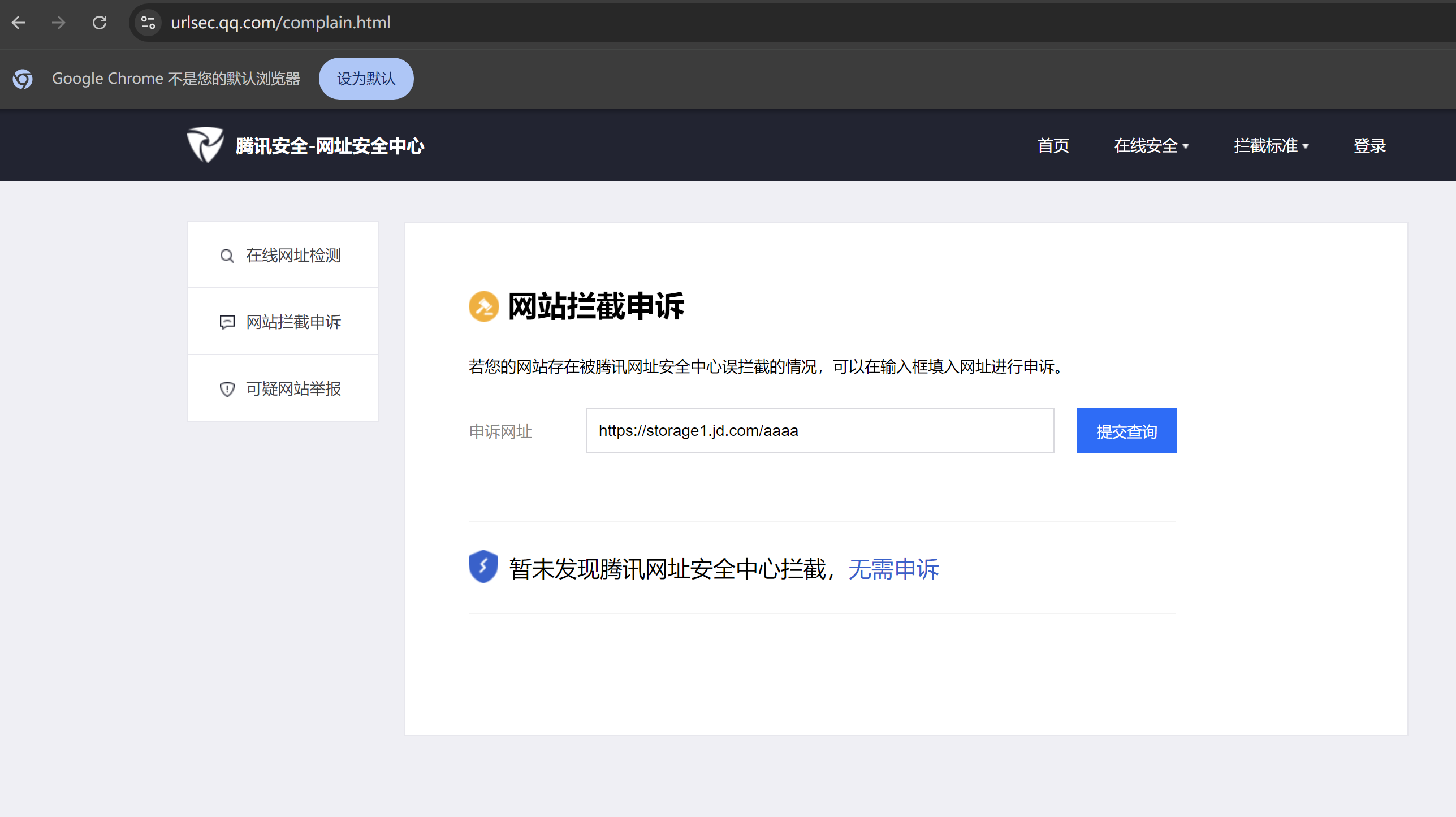Submit the query with 提交查询 button
The image size is (1456, 817).
(1126, 431)
